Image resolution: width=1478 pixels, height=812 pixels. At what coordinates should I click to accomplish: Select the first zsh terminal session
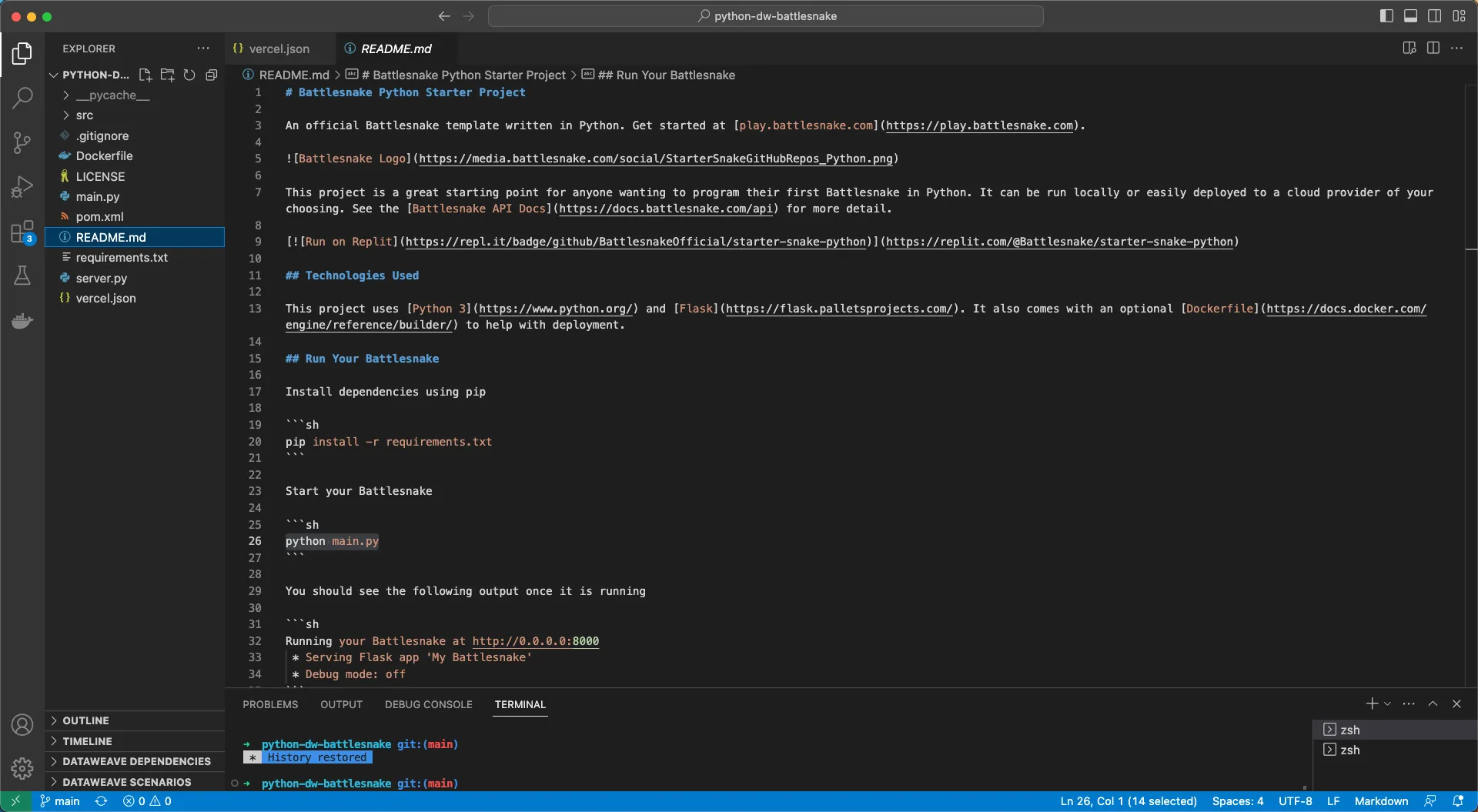[1395, 730]
